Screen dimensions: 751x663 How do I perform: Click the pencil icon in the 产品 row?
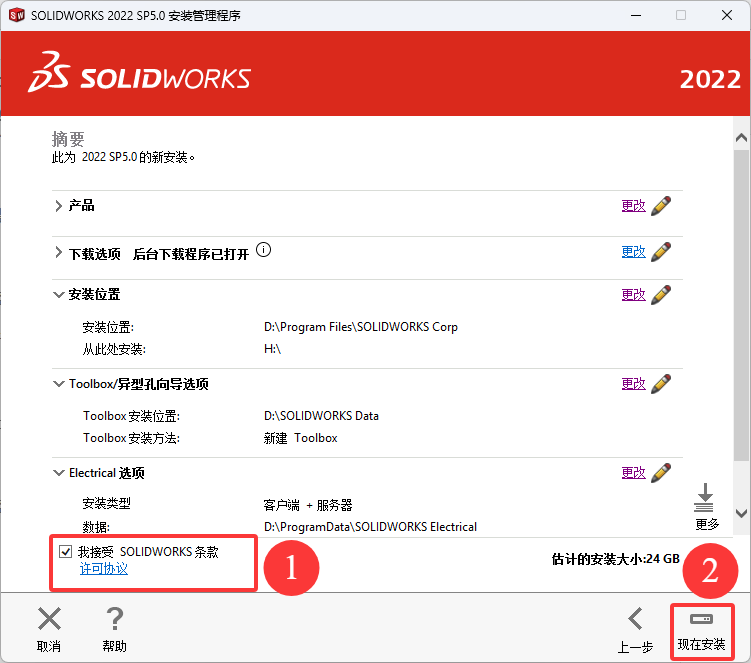(661, 206)
